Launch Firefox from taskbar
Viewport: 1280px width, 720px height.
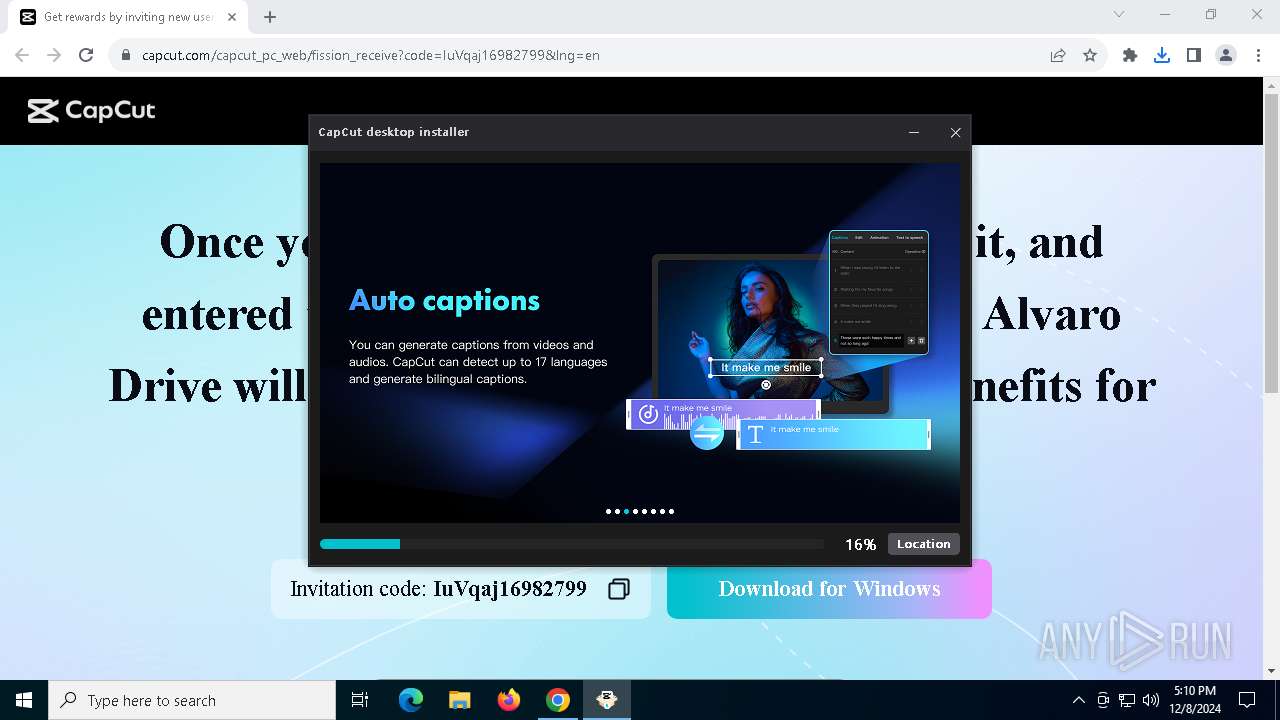click(x=509, y=700)
